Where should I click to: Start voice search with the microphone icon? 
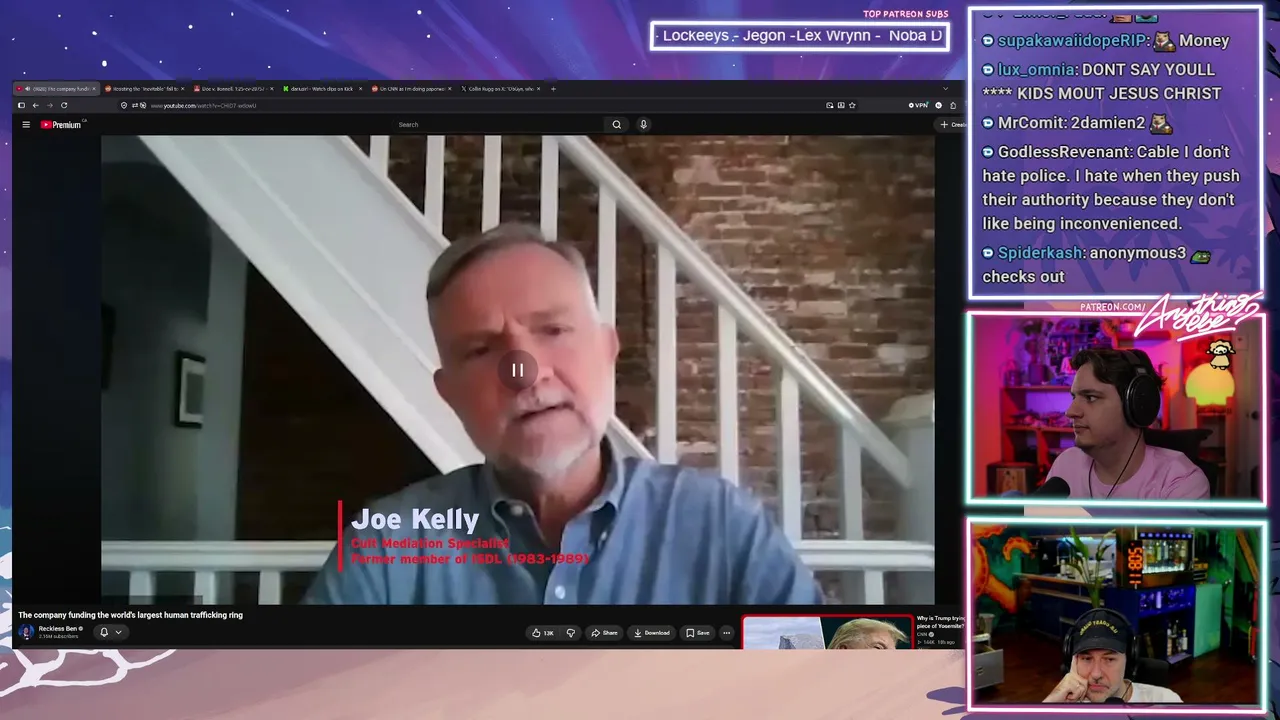point(643,125)
